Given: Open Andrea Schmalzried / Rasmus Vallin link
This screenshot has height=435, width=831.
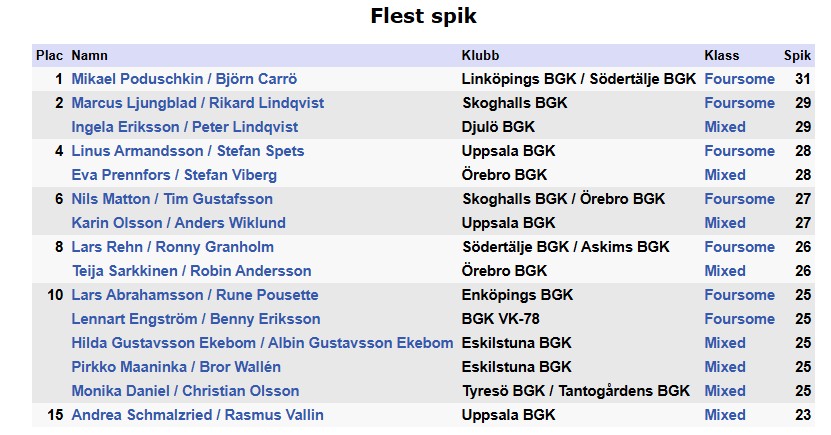Looking at the screenshot, I should coord(197,415).
